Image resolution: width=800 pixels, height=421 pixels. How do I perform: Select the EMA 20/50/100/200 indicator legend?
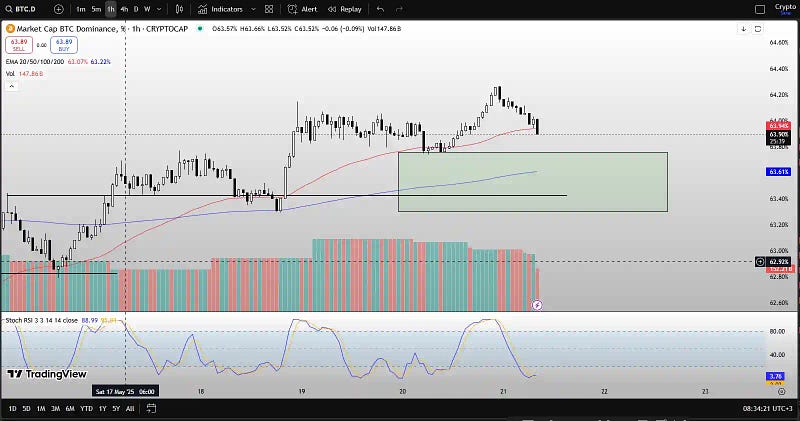point(35,62)
